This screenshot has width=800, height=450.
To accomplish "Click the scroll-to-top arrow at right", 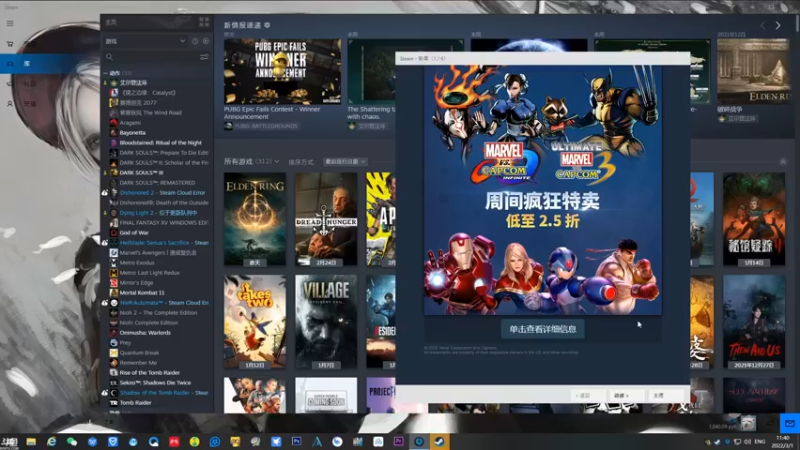I will [783, 162].
